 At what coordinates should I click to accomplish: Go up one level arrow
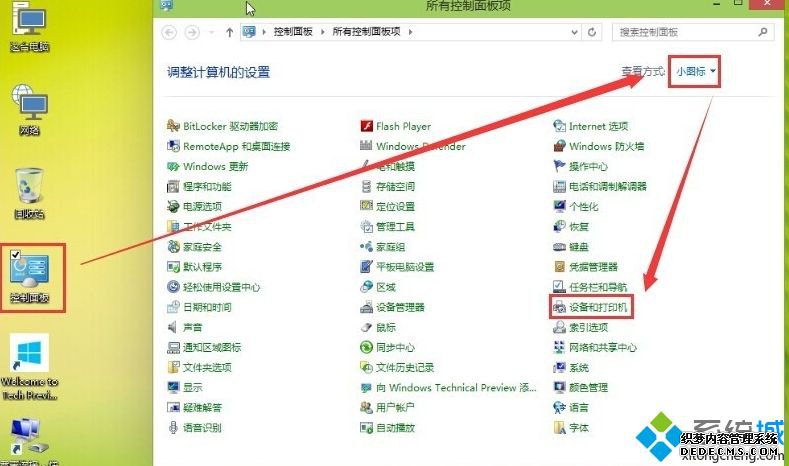[x=229, y=32]
